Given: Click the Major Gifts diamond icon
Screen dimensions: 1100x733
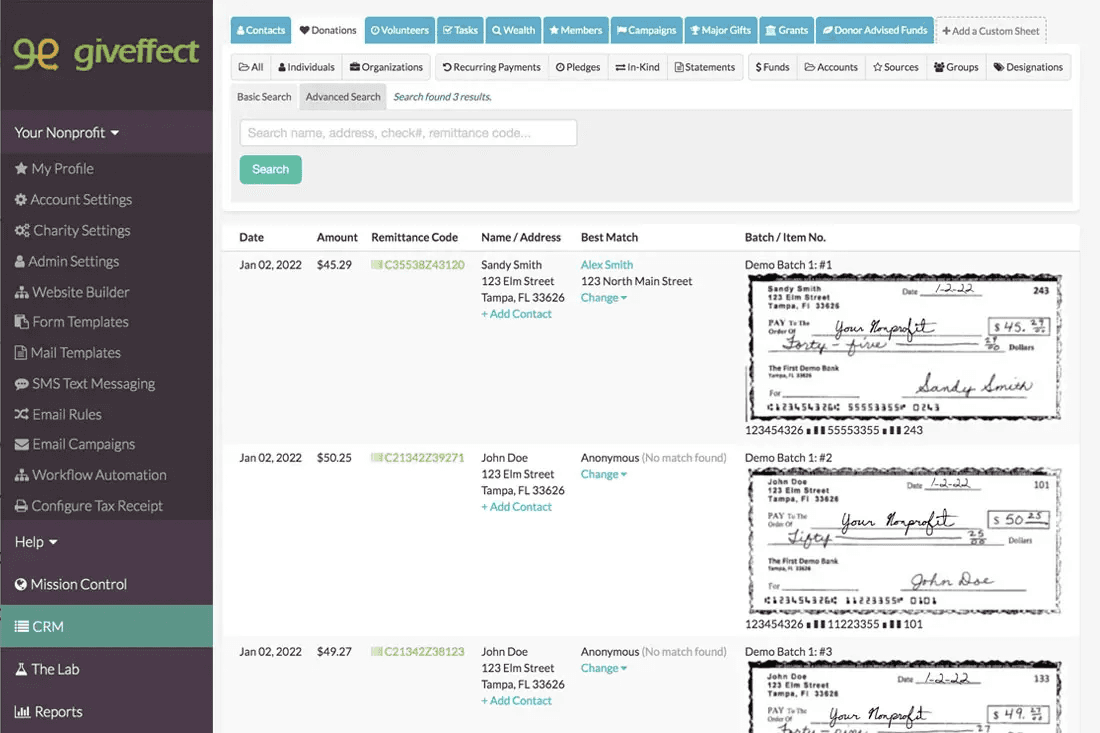Looking at the screenshot, I should (696, 30).
